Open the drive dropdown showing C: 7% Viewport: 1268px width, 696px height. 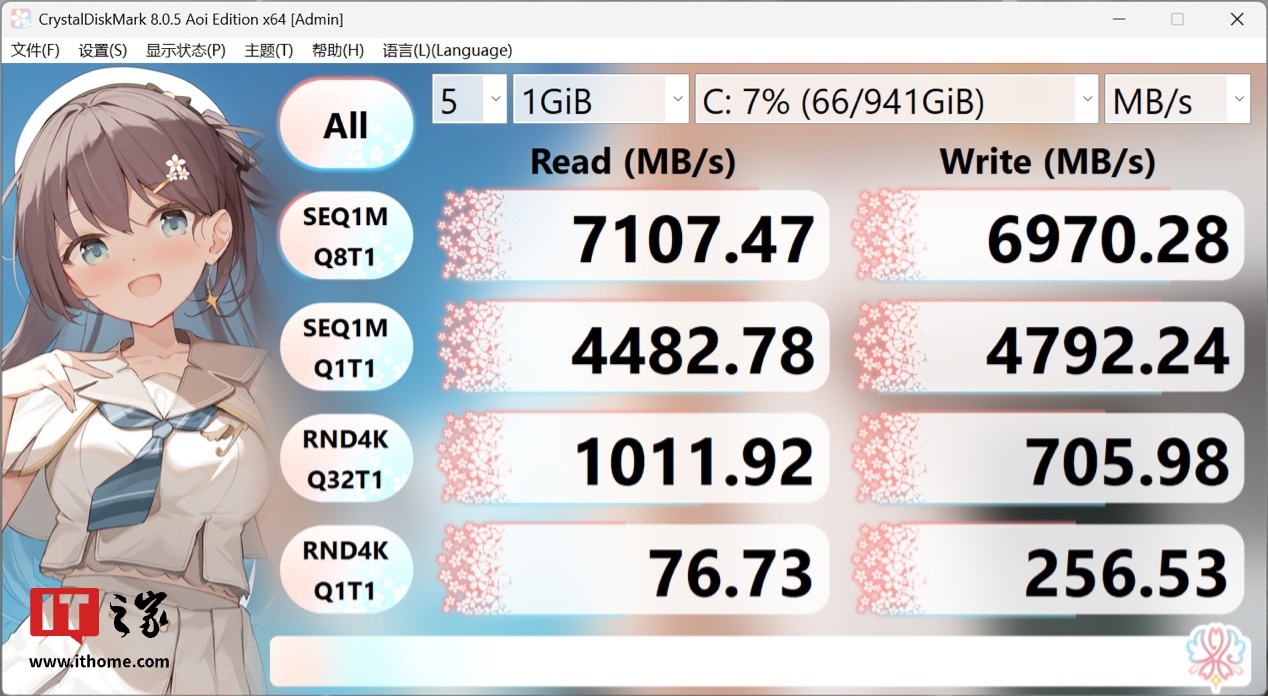897,99
